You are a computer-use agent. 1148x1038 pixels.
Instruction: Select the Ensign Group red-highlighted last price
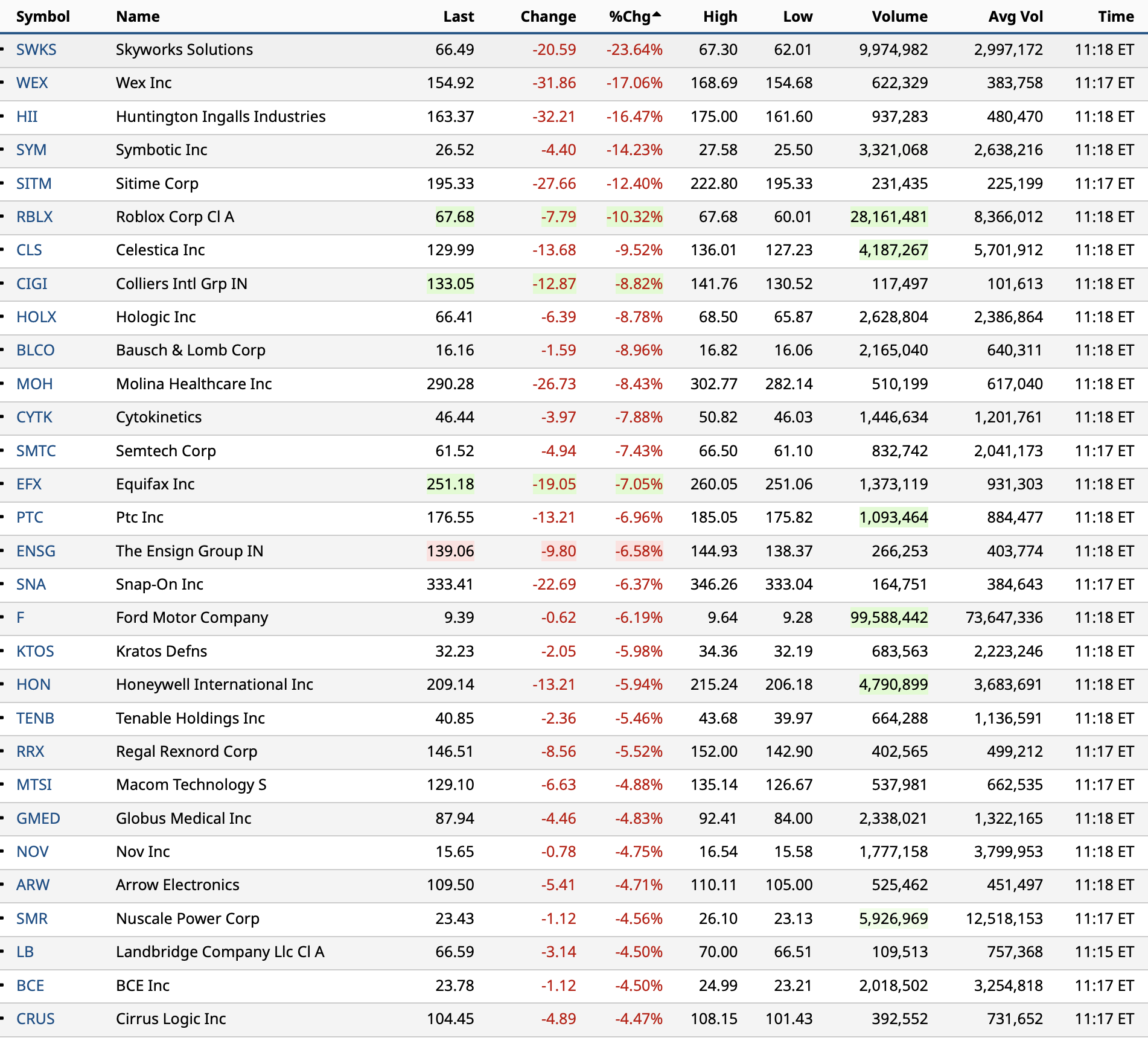pos(450,551)
